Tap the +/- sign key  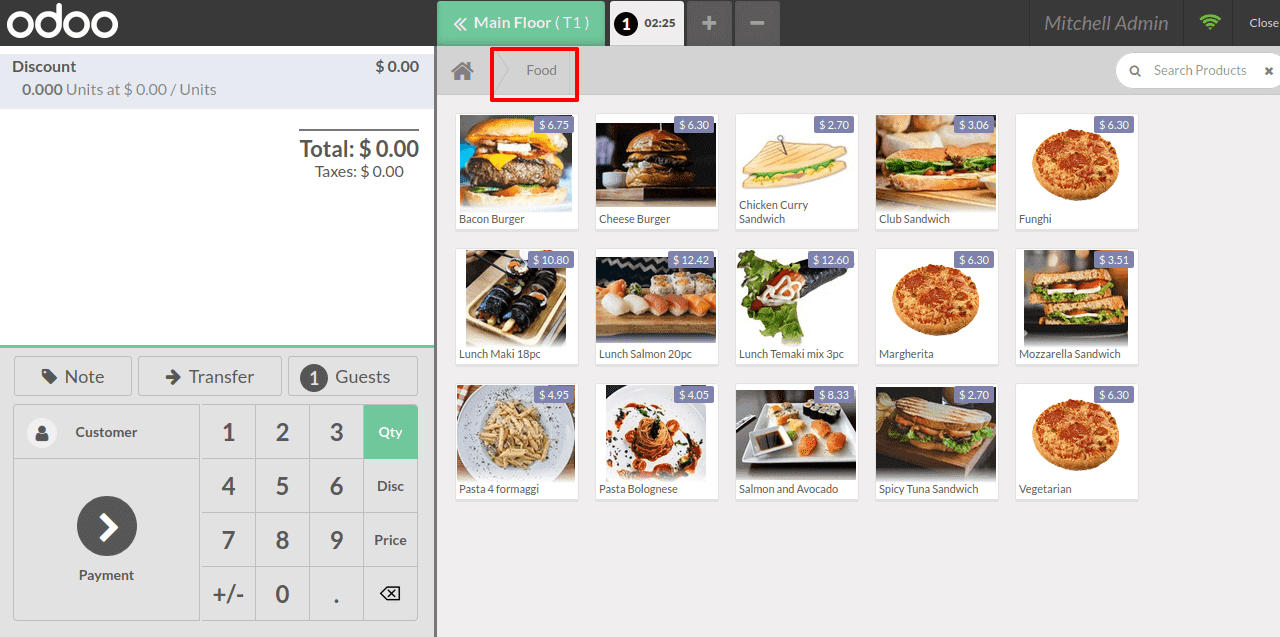pyautogui.click(x=229, y=594)
